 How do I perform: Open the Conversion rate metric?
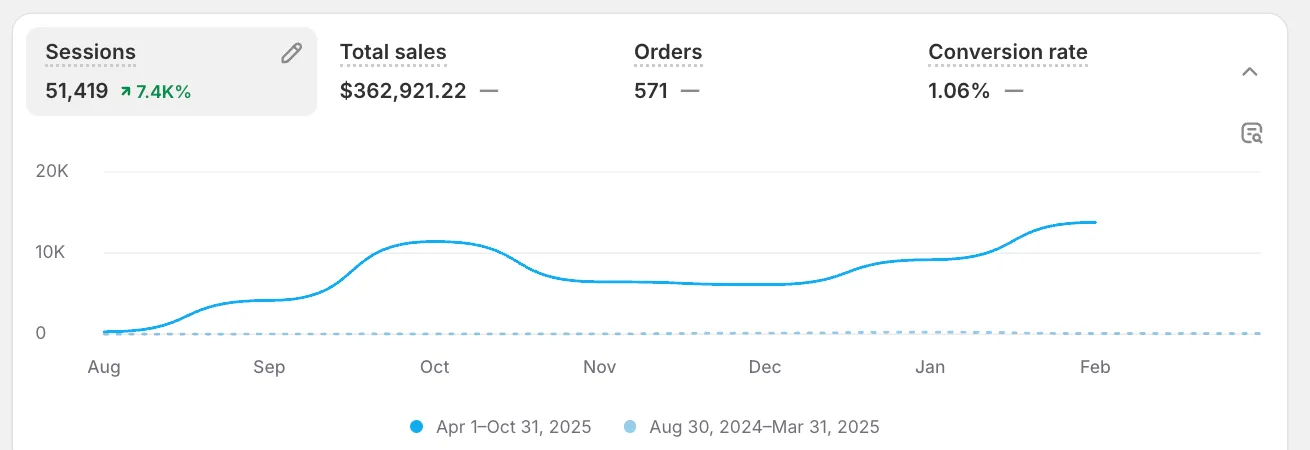pos(1007,52)
